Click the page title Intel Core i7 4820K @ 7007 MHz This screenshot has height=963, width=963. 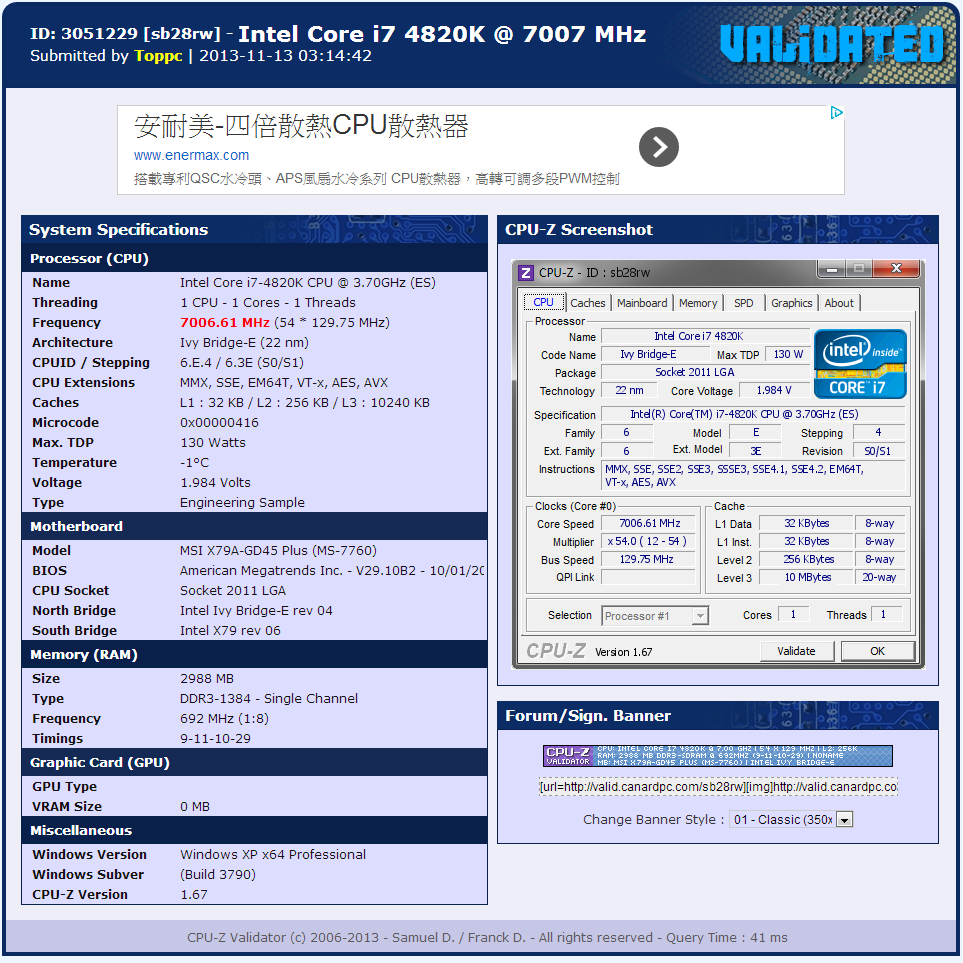click(x=442, y=34)
